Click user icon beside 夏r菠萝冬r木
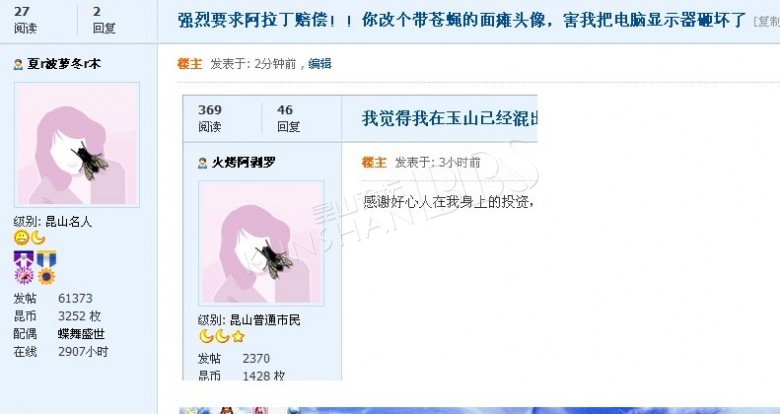 click(18, 64)
